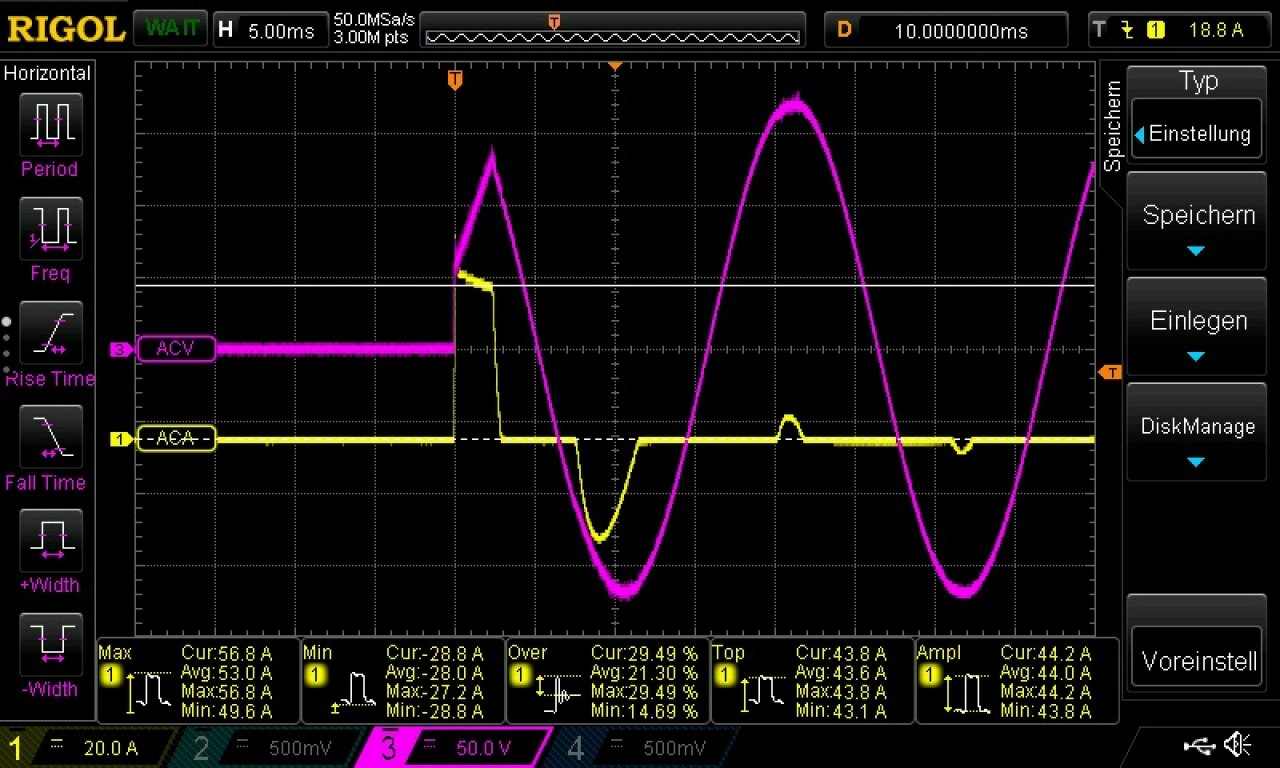Click the ACV channel 3 label
This screenshot has width=1280, height=768.
(176, 349)
